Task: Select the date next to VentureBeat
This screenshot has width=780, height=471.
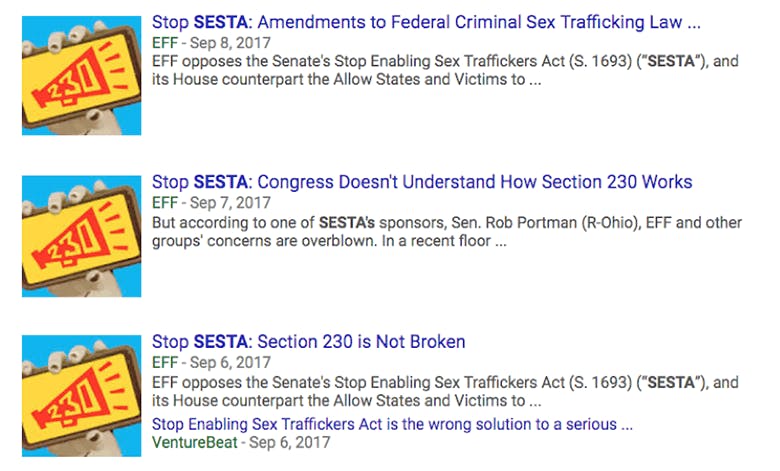Action: pos(290,443)
